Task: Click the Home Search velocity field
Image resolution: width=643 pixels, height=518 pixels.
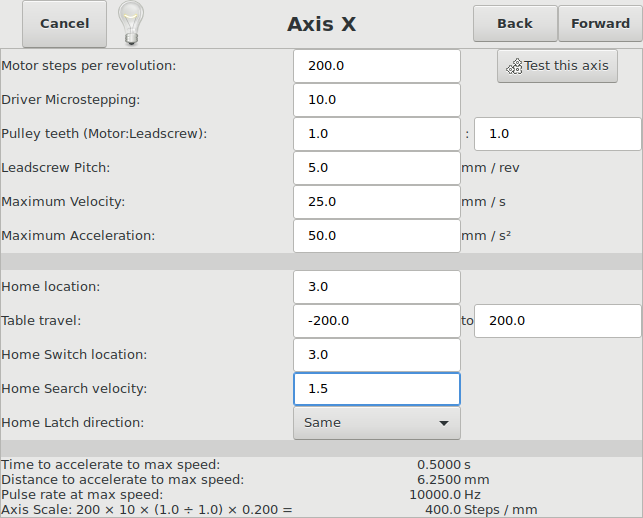Action: [x=377, y=389]
